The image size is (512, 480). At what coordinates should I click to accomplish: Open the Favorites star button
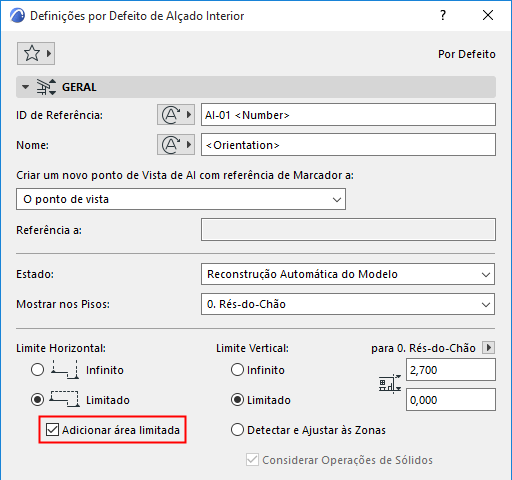pyautogui.click(x=36, y=53)
